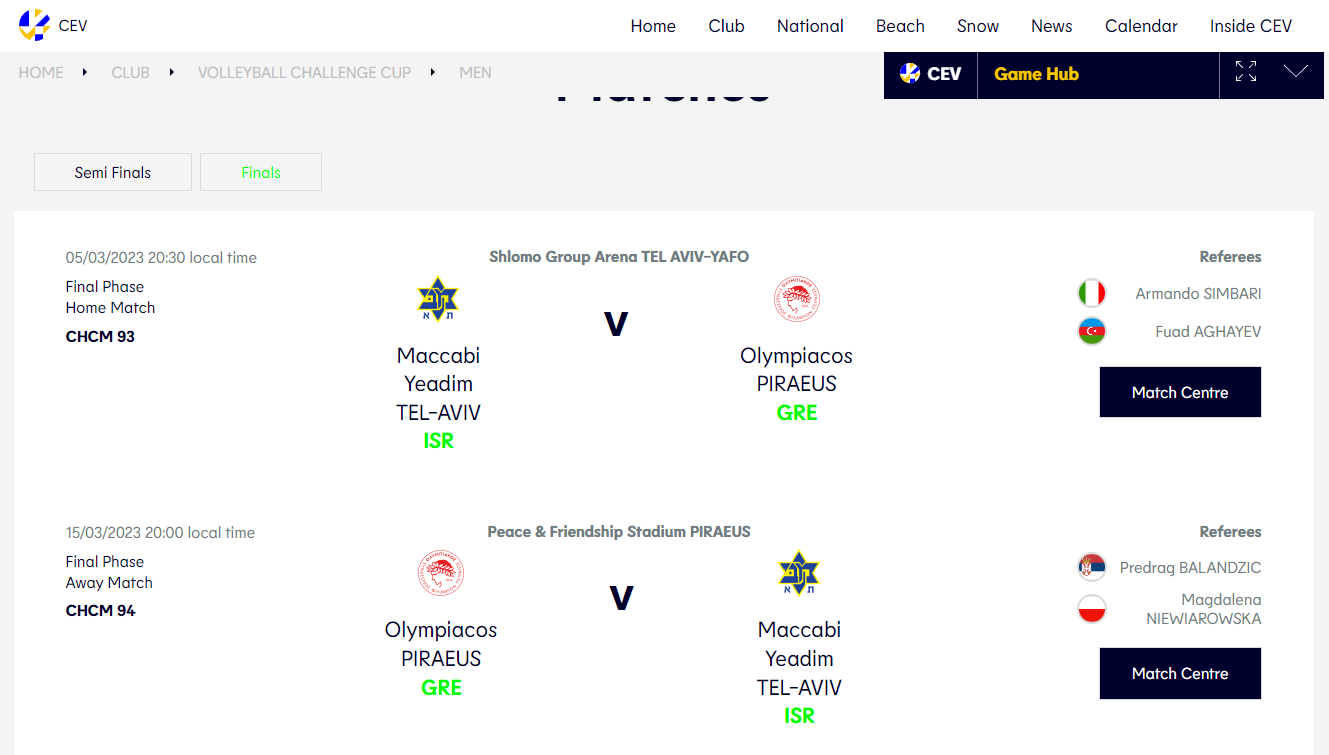Click Olympiacos logo in second match
Image resolution: width=1329 pixels, height=755 pixels.
[441, 573]
